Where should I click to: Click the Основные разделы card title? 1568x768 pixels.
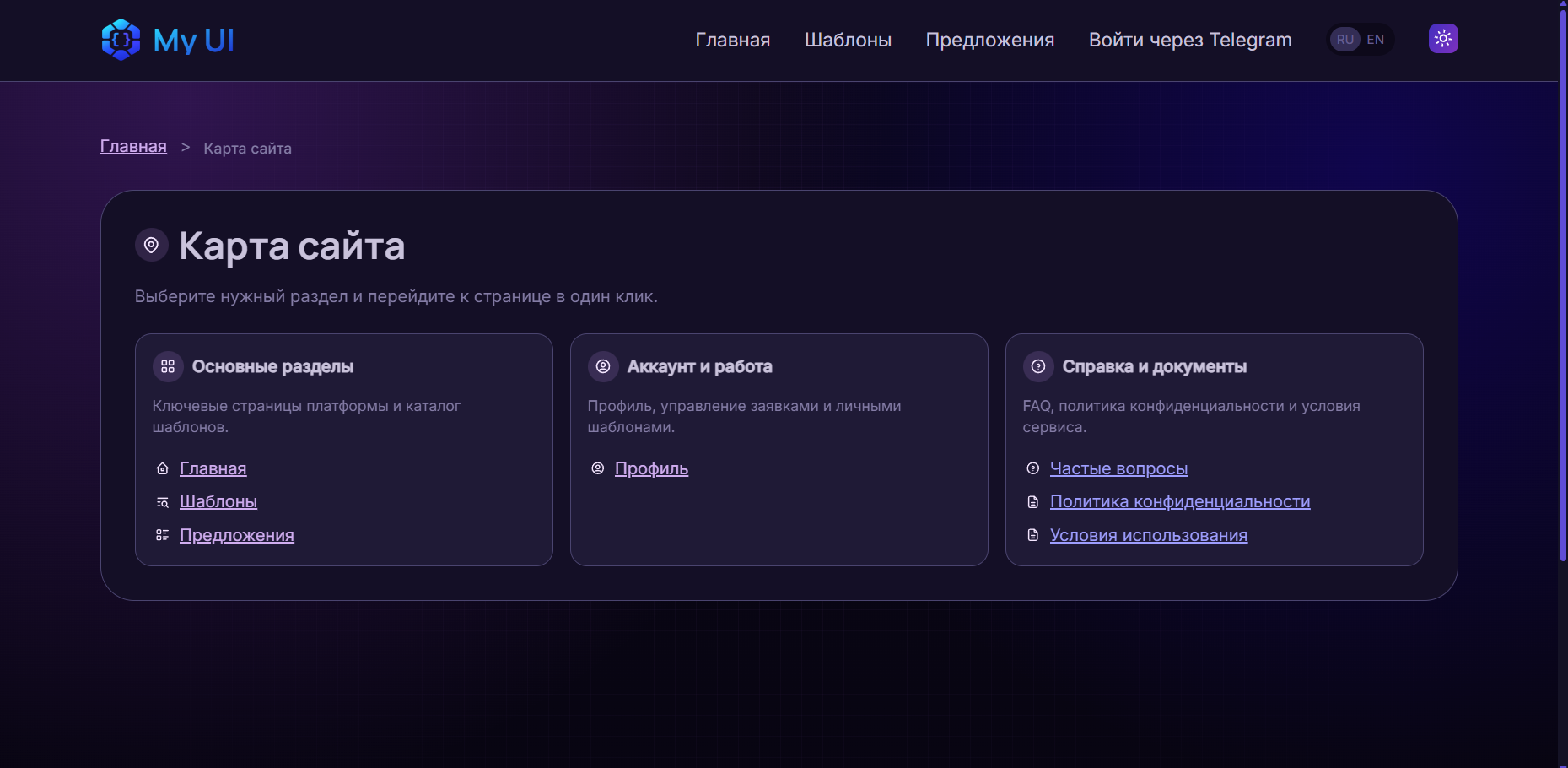(272, 366)
